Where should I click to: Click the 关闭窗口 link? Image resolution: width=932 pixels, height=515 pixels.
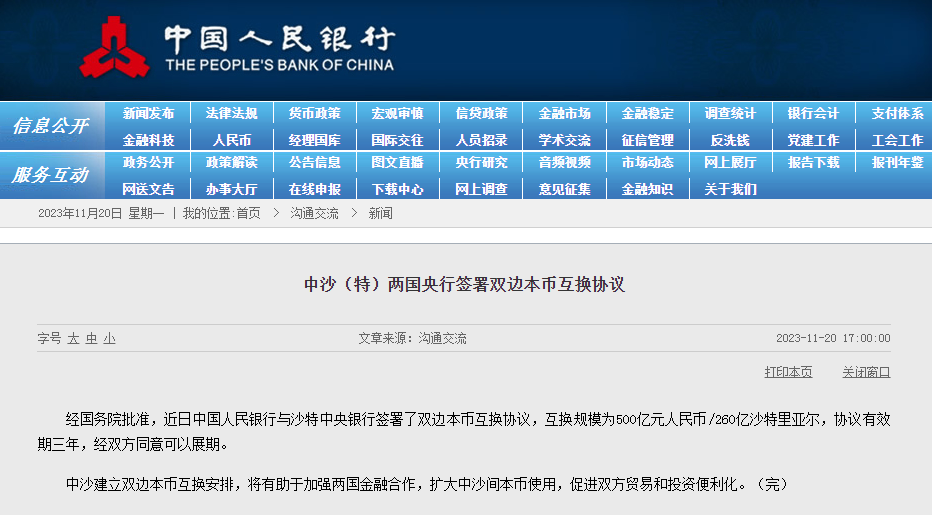(x=866, y=372)
